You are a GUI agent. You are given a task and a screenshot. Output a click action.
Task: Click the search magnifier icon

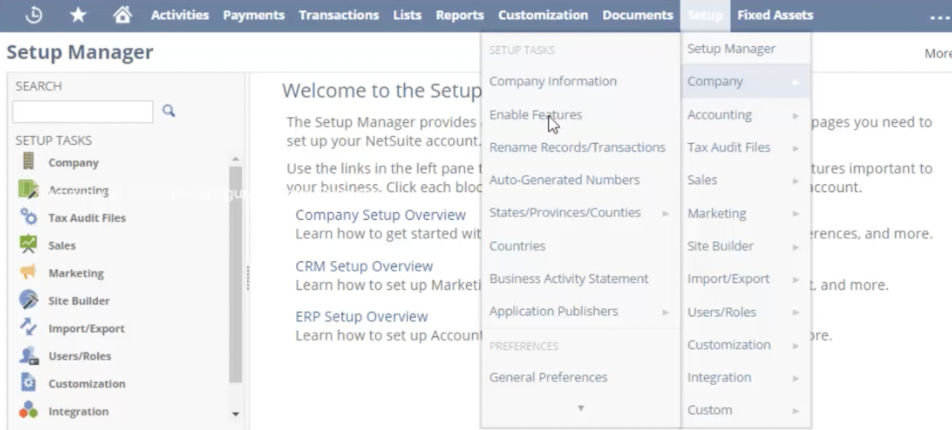(168, 111)
